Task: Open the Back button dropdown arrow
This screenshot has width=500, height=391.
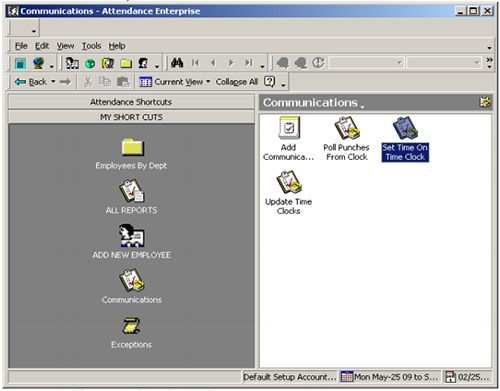Action: 53,82
